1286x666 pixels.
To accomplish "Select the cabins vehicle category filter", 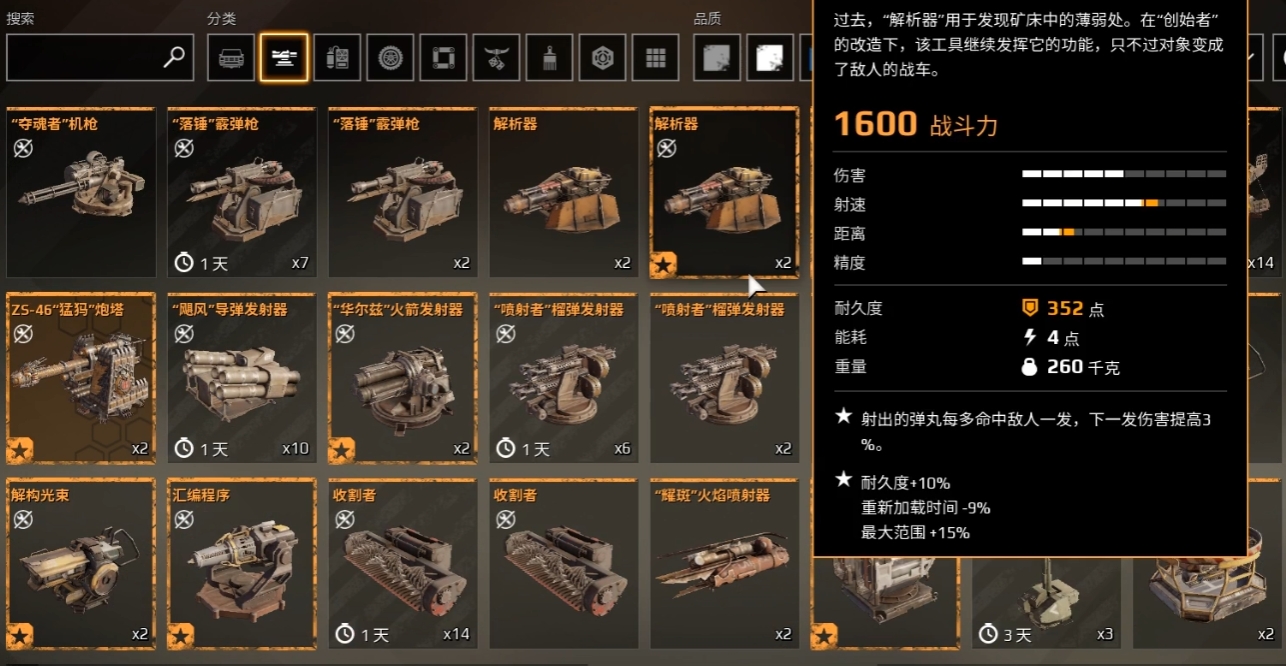I will [231, 57].
